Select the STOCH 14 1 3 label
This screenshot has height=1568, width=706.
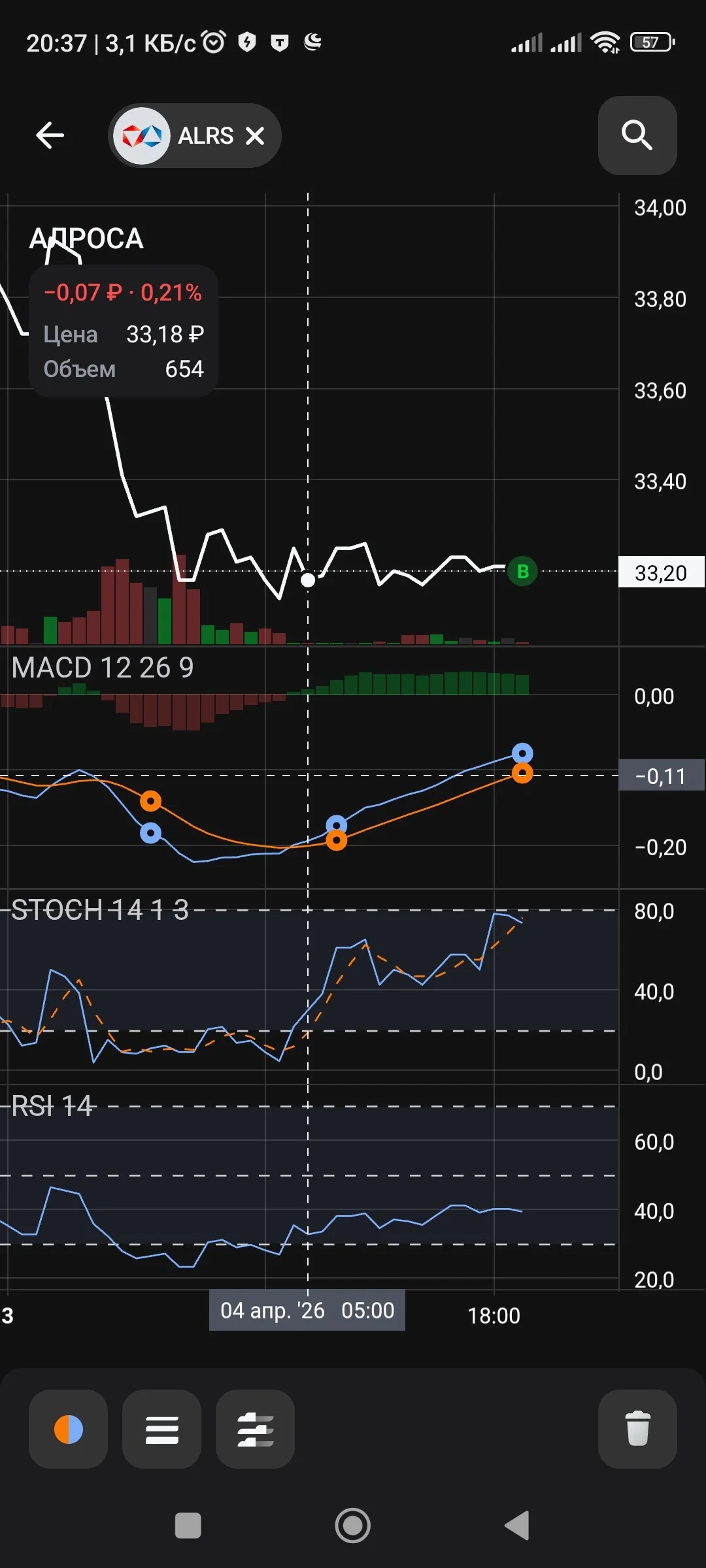coord(100,909)
